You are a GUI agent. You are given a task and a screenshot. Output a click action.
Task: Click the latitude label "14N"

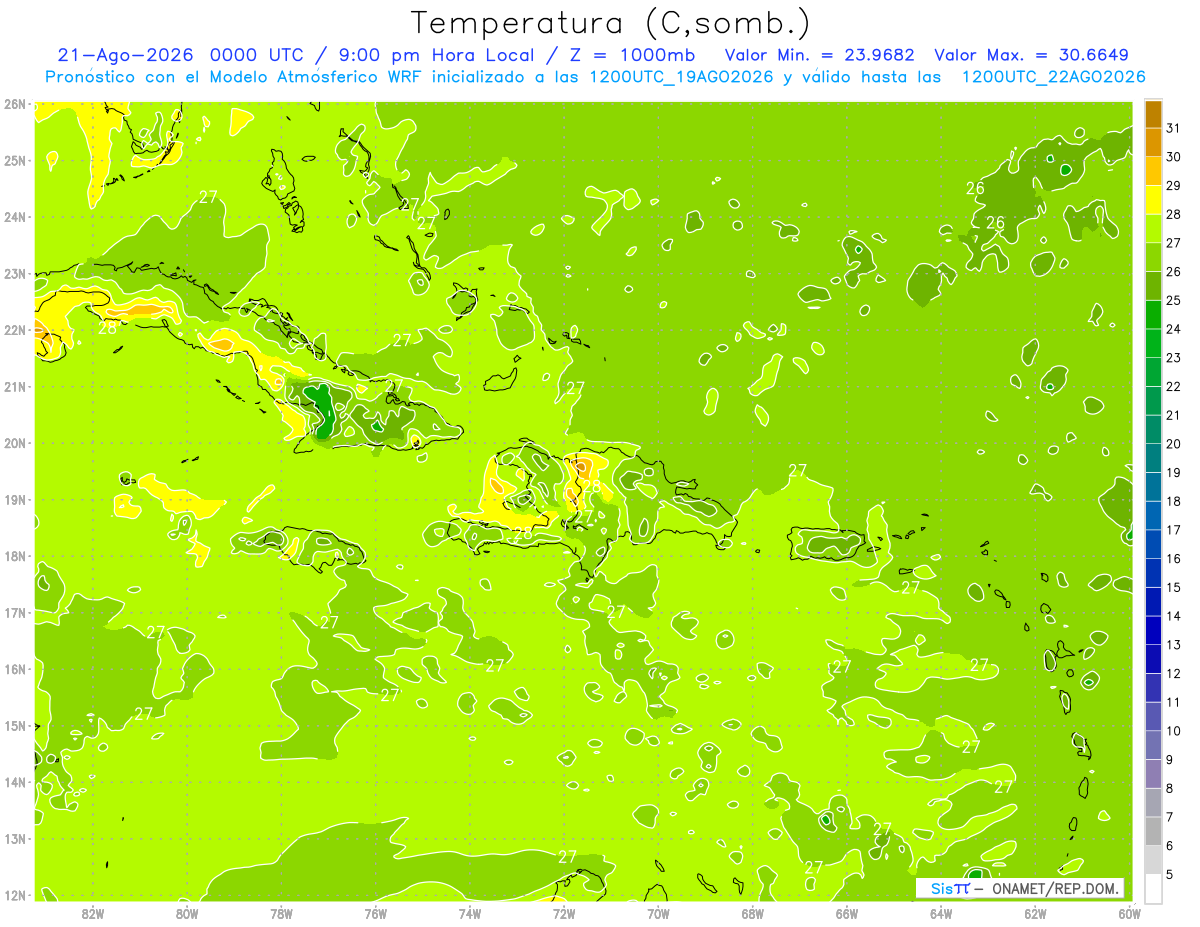tap(16, 782)
